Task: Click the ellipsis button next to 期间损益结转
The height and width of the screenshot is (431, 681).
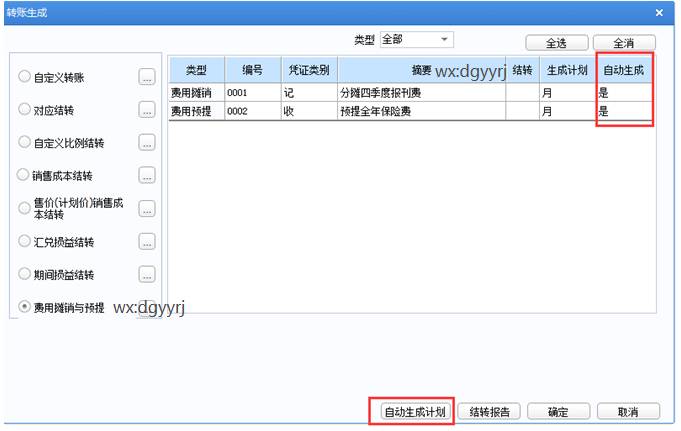Action: 146,275
